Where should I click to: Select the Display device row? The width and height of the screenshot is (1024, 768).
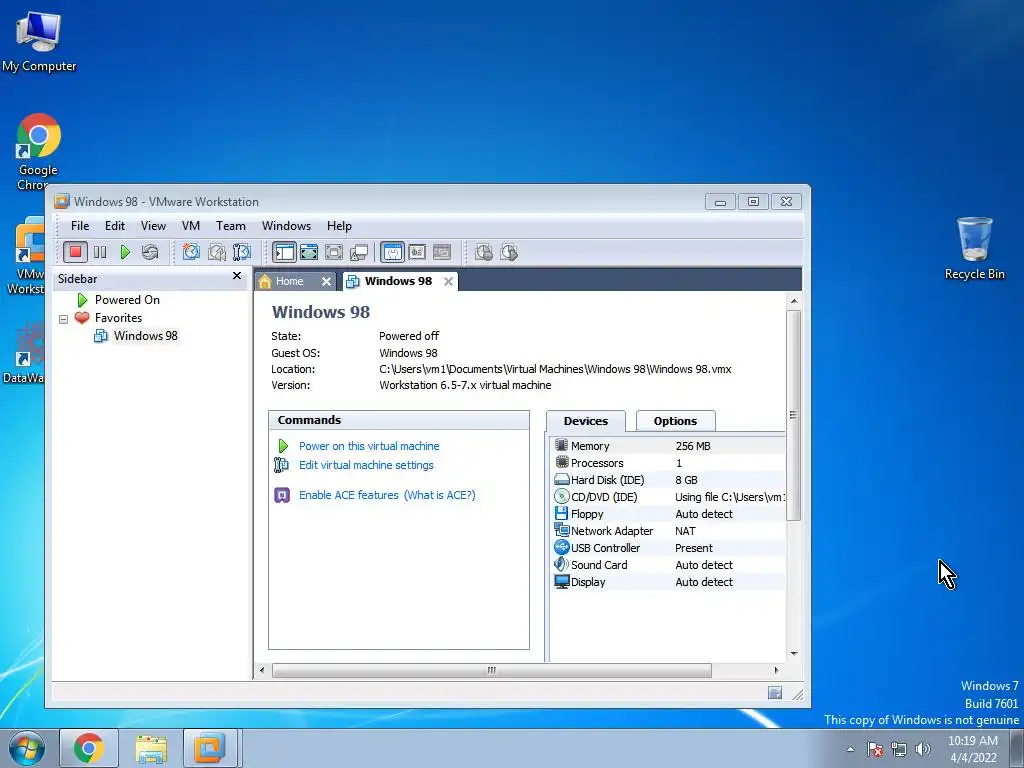pyautogui.click(x=667, y=582)
